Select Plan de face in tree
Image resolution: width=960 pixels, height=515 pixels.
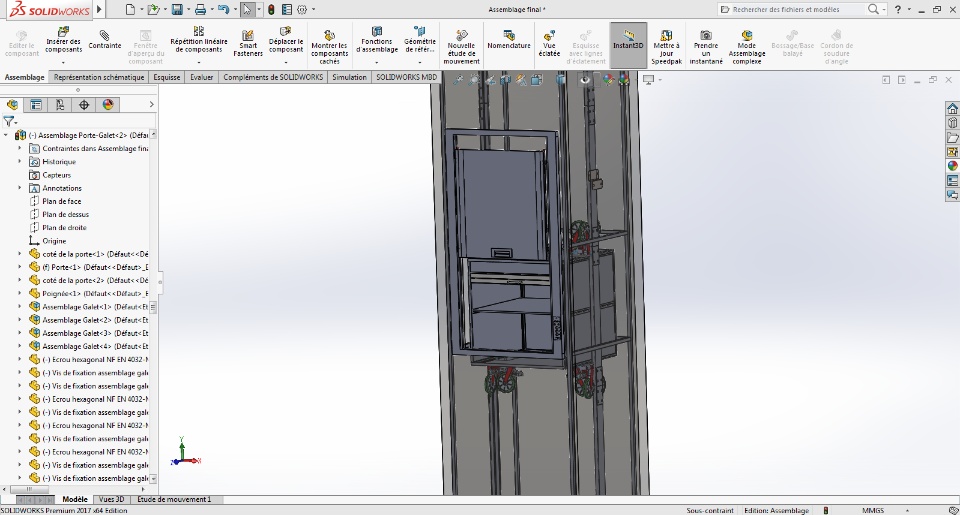pyautogui.click(x=61, y=201)
